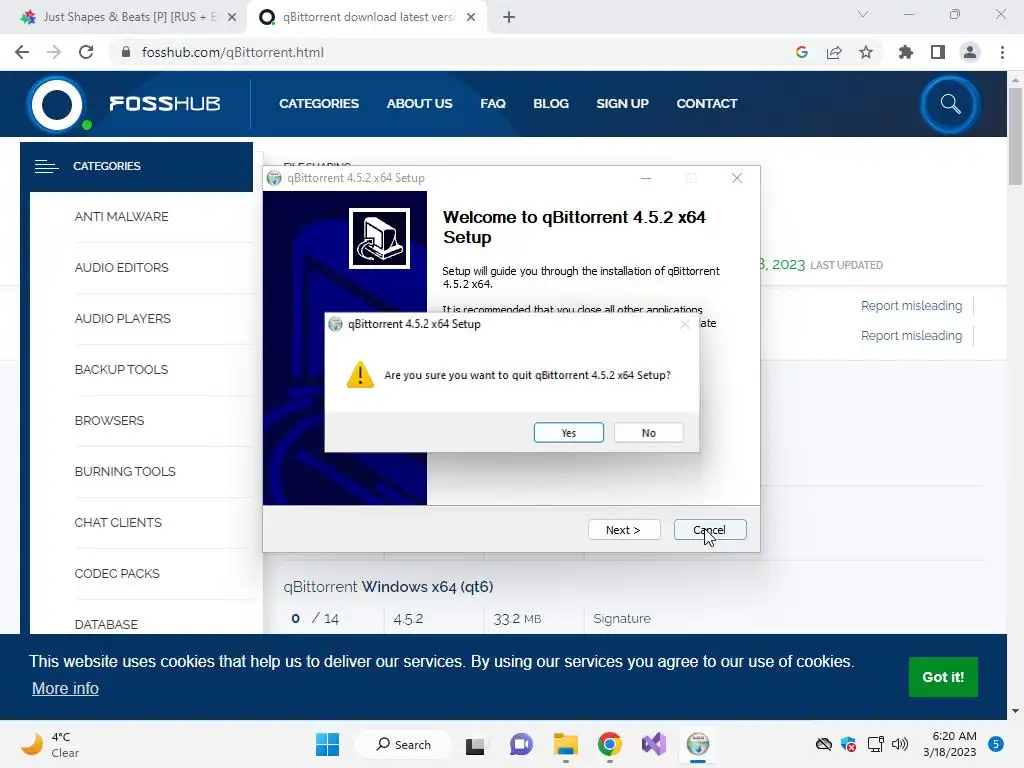Open CONTACT page
This screenshot has width=1024, height=768.
click(707, 104)
